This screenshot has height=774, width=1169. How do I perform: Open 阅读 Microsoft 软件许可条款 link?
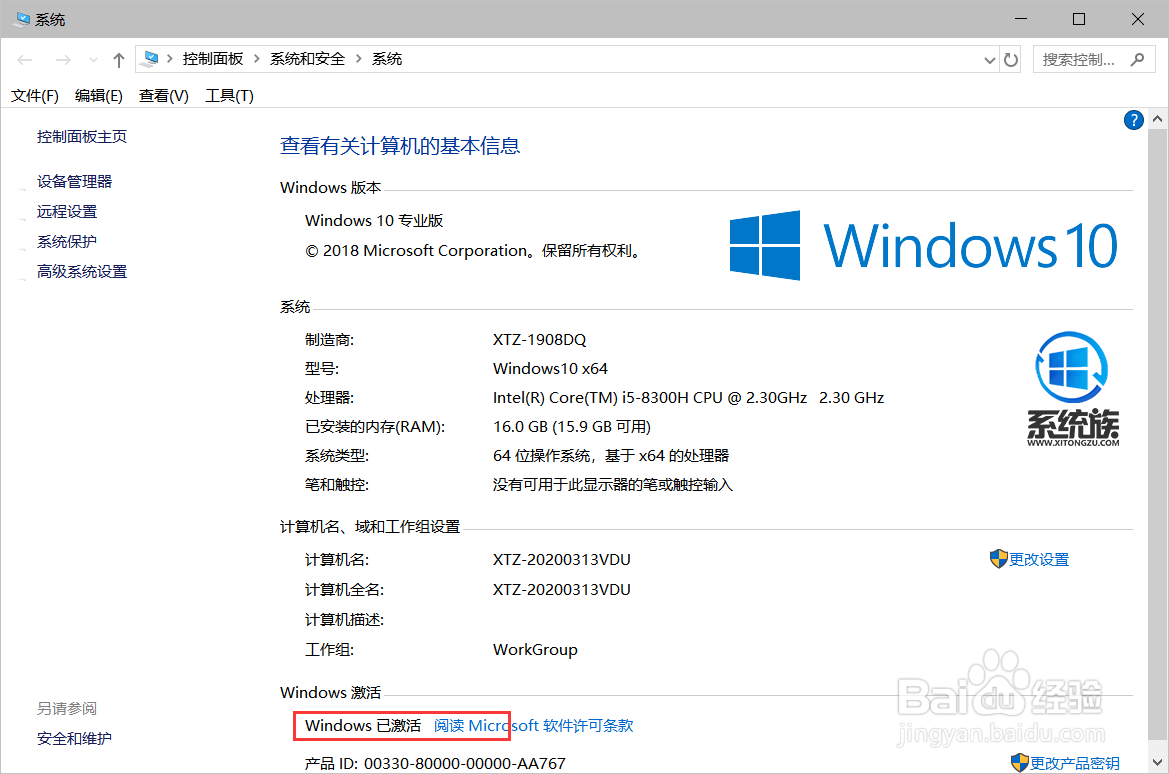click(534, 726)
